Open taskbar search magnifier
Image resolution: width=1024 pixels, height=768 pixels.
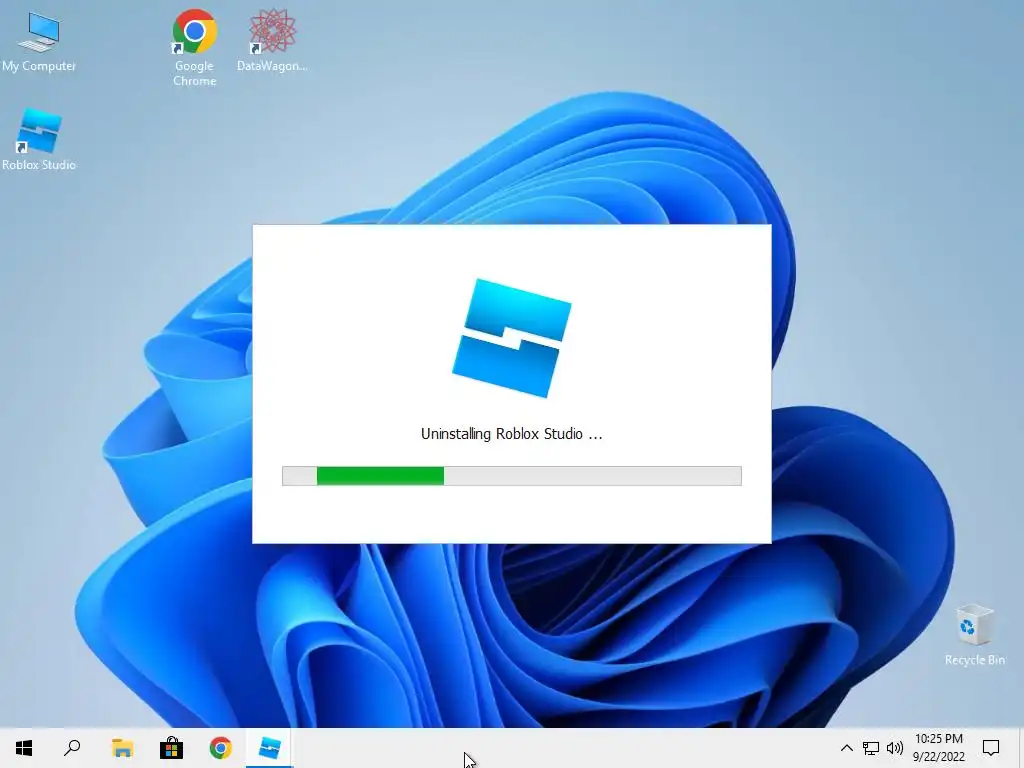72,748
